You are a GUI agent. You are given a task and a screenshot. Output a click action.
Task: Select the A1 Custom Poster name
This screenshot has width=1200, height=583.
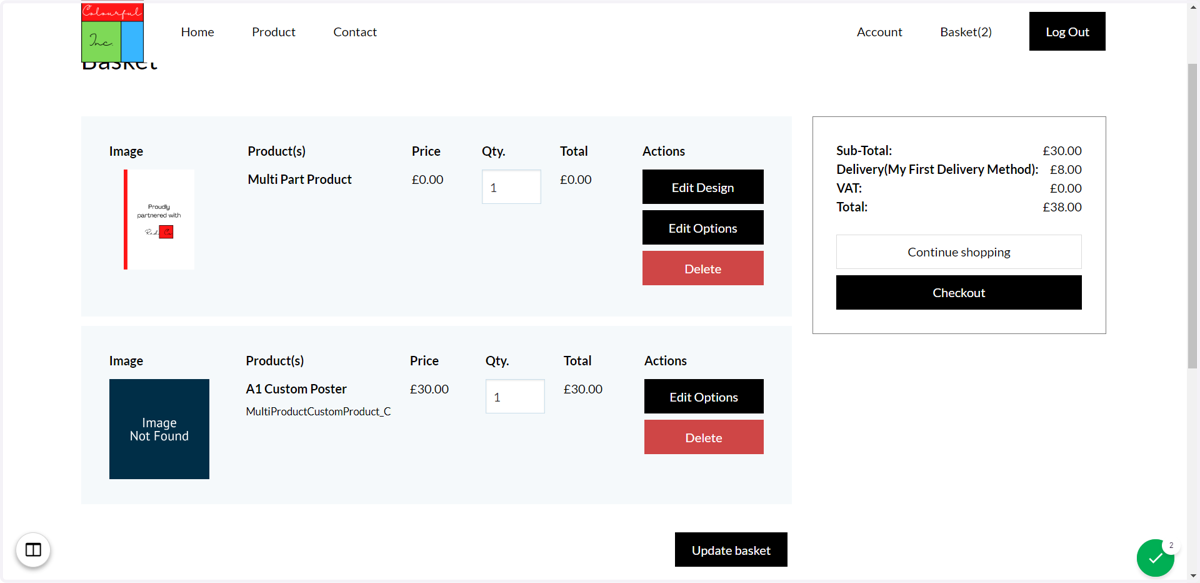(x=296, y=389)
